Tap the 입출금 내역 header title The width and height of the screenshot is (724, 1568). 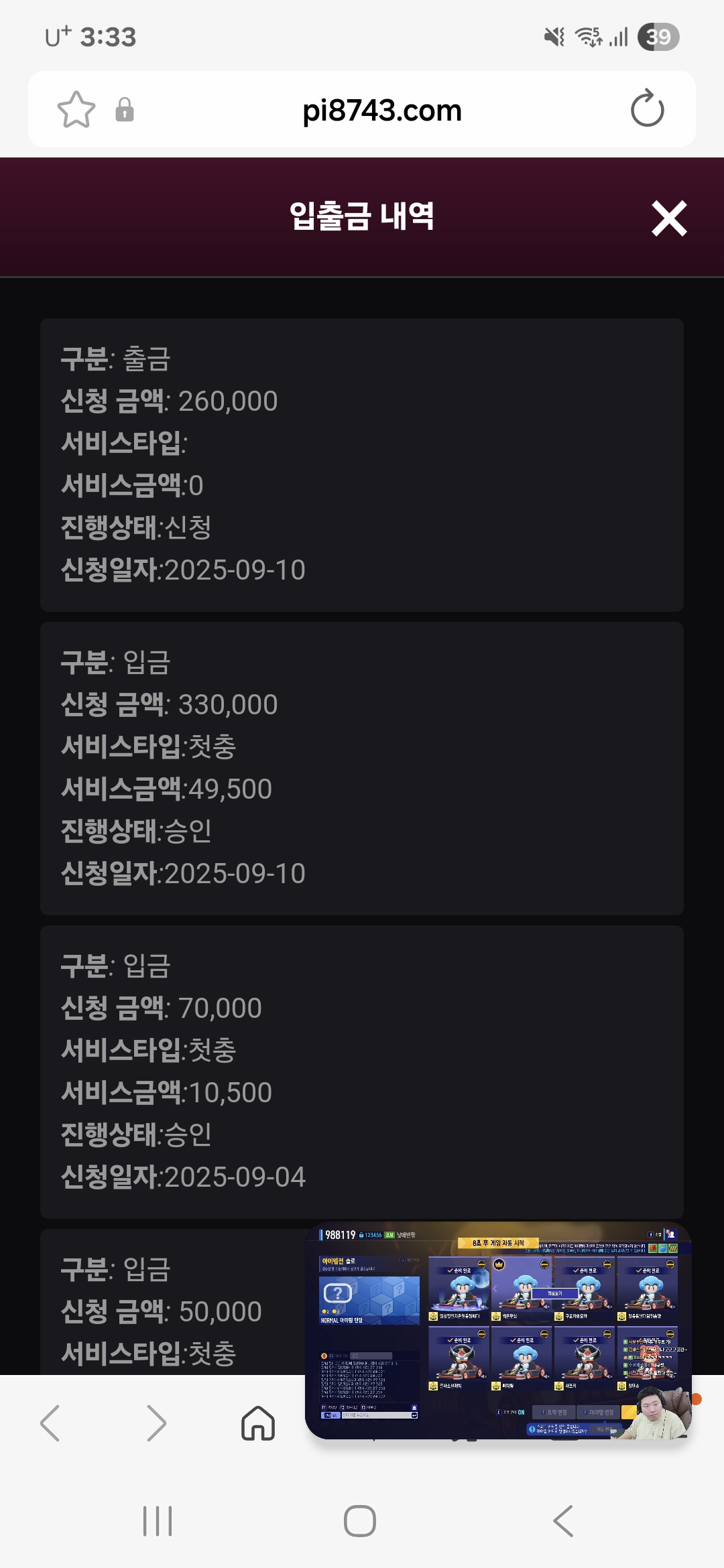tap(362, 216)
